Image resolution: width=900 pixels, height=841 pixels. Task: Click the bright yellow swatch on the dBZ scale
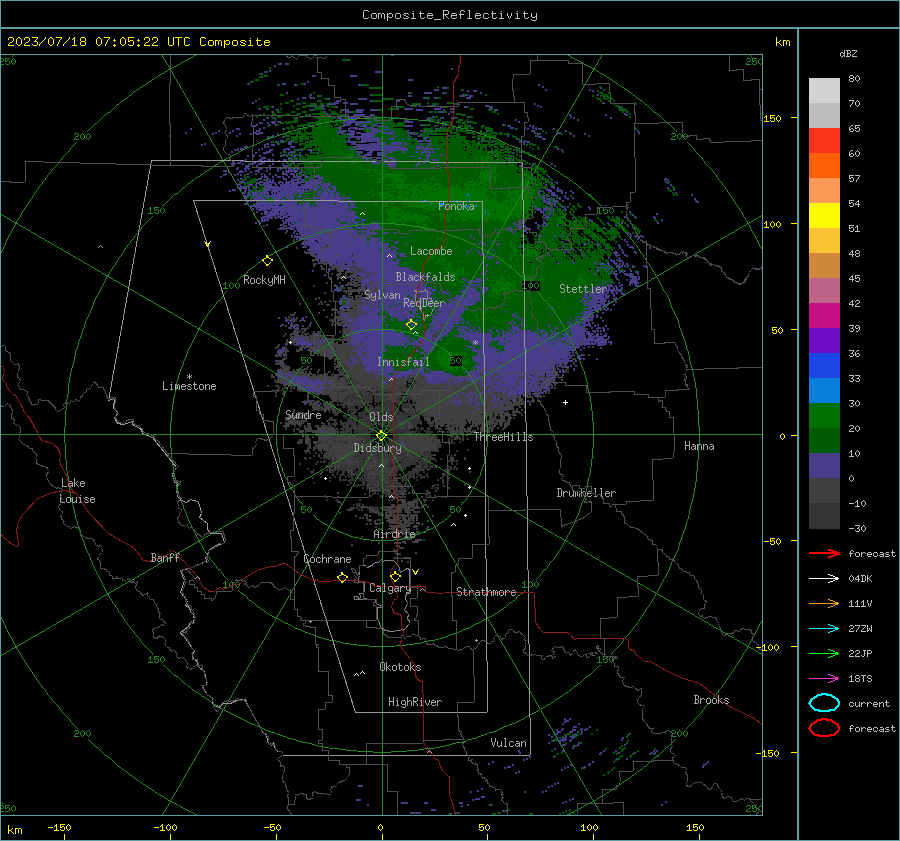pyautogui.click(x=824, y=216)
